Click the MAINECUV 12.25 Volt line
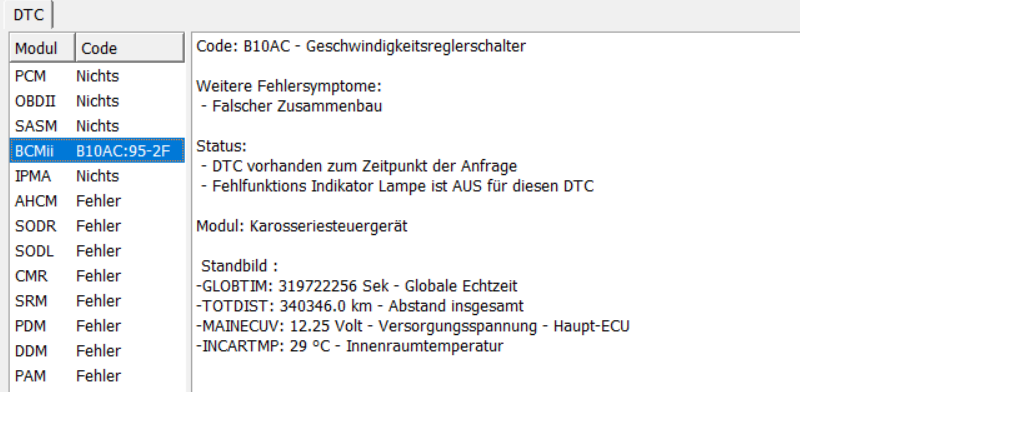The width and height of the screenshot is (1012, 430). [412, 326]
